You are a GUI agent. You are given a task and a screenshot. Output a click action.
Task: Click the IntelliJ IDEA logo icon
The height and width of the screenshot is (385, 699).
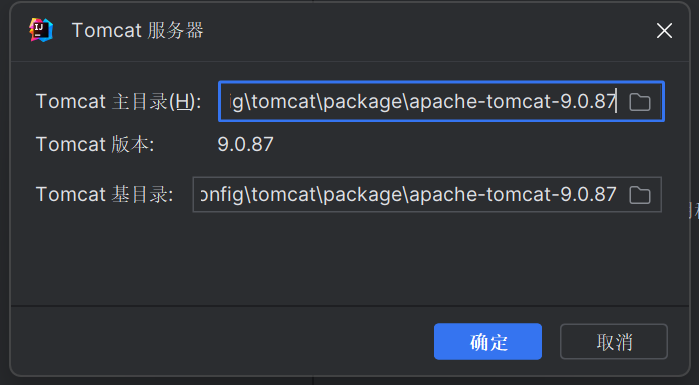(41, 30)
